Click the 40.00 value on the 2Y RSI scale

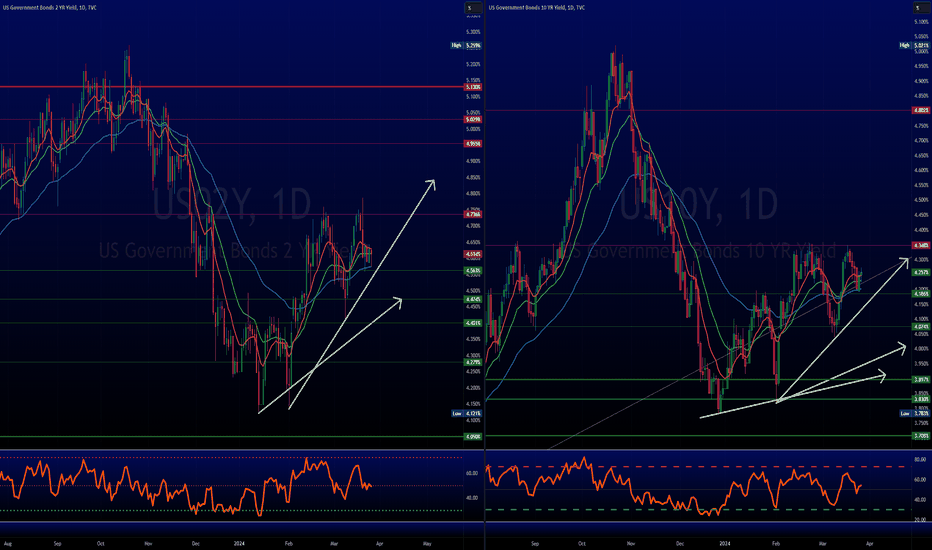(x=472, y=498)
